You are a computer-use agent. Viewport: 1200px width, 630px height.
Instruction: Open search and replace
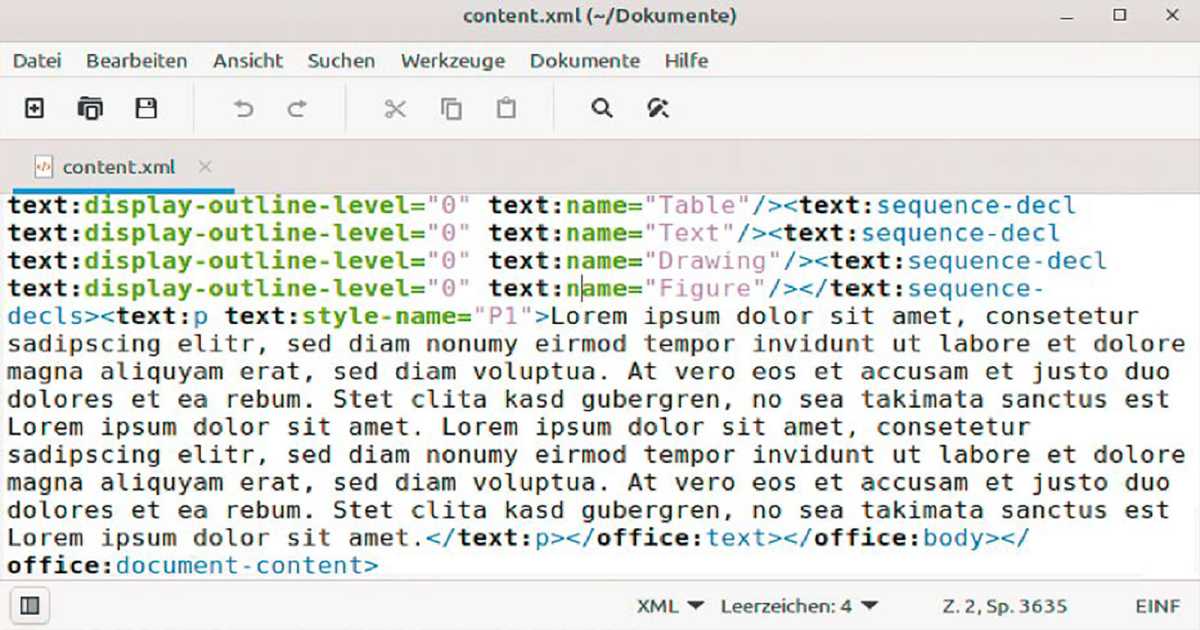pos(657,108)
